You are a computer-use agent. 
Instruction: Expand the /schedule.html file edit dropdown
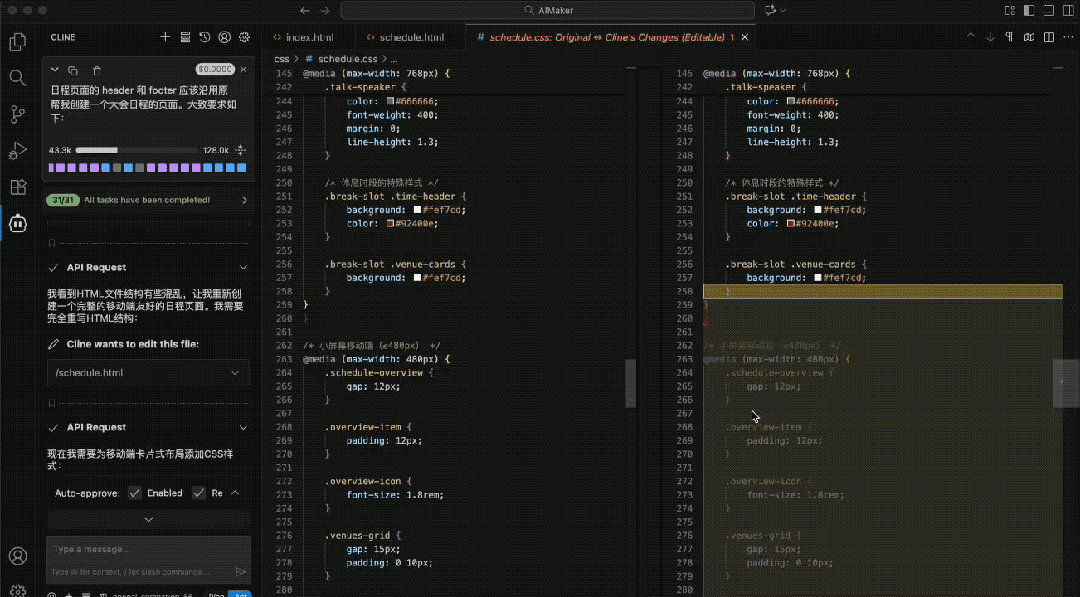click(x=236, y=373)
